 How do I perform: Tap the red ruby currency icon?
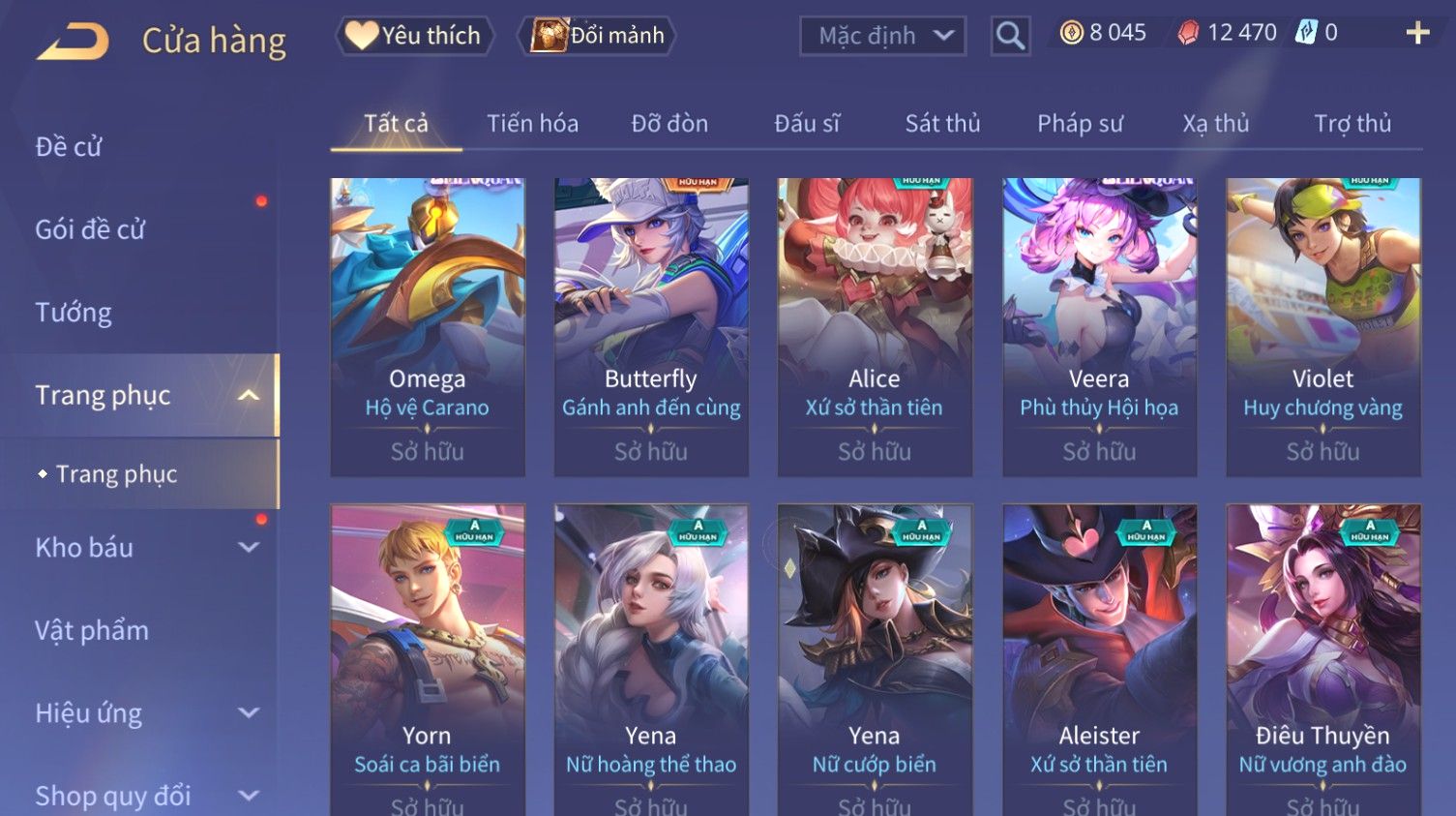(1188, 33)
